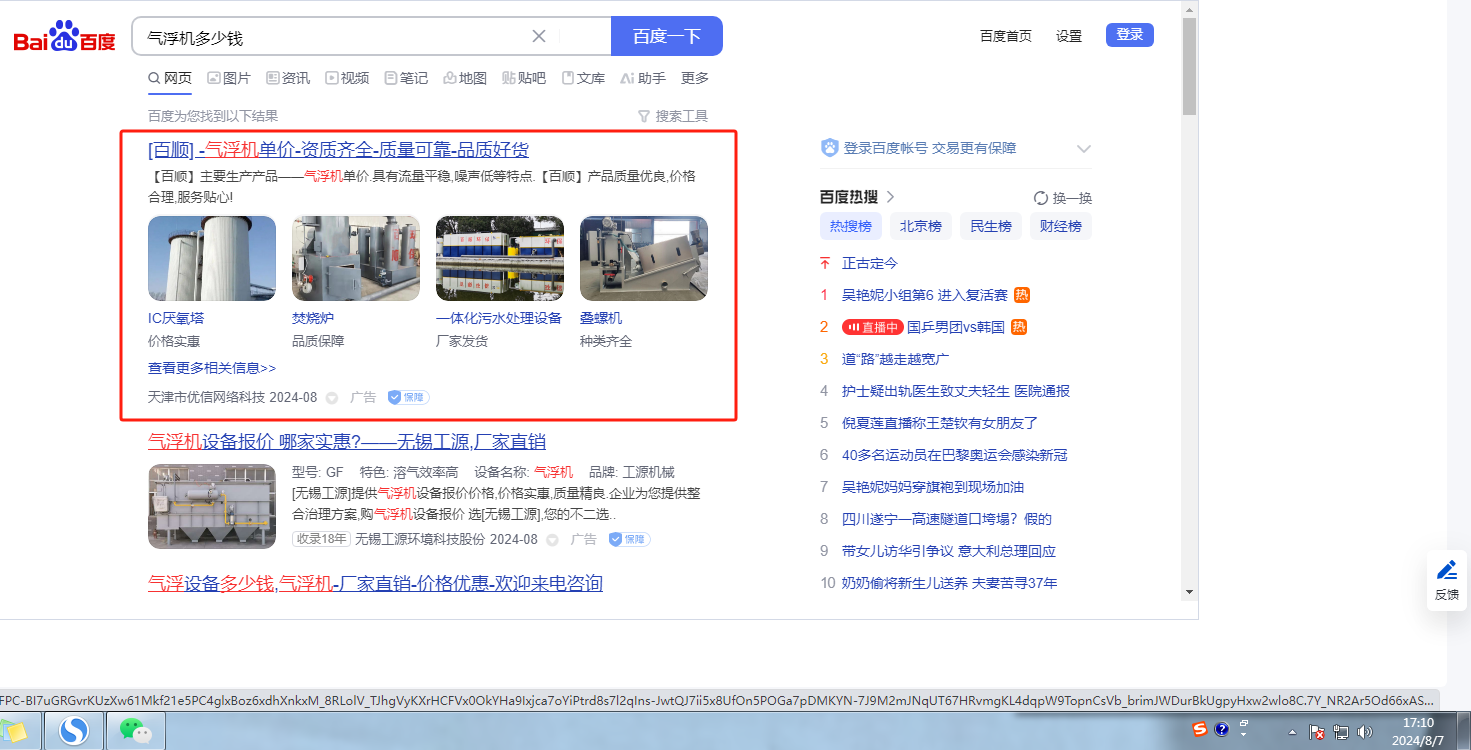The width and height of the screenshot is (1471, 750).
Task: Switch to the 财经榜 tab
Action: (1061, 226)
